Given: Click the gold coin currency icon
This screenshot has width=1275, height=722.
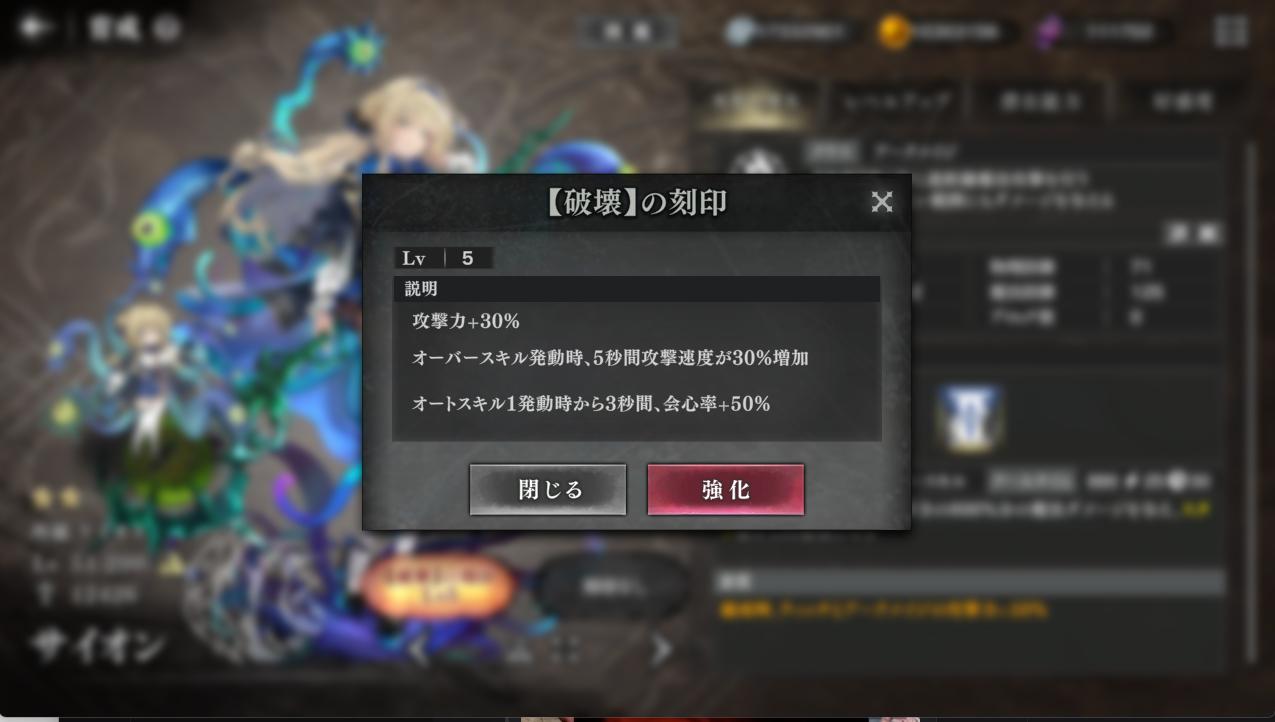Looking at the screenshot, I should point(893,32).
